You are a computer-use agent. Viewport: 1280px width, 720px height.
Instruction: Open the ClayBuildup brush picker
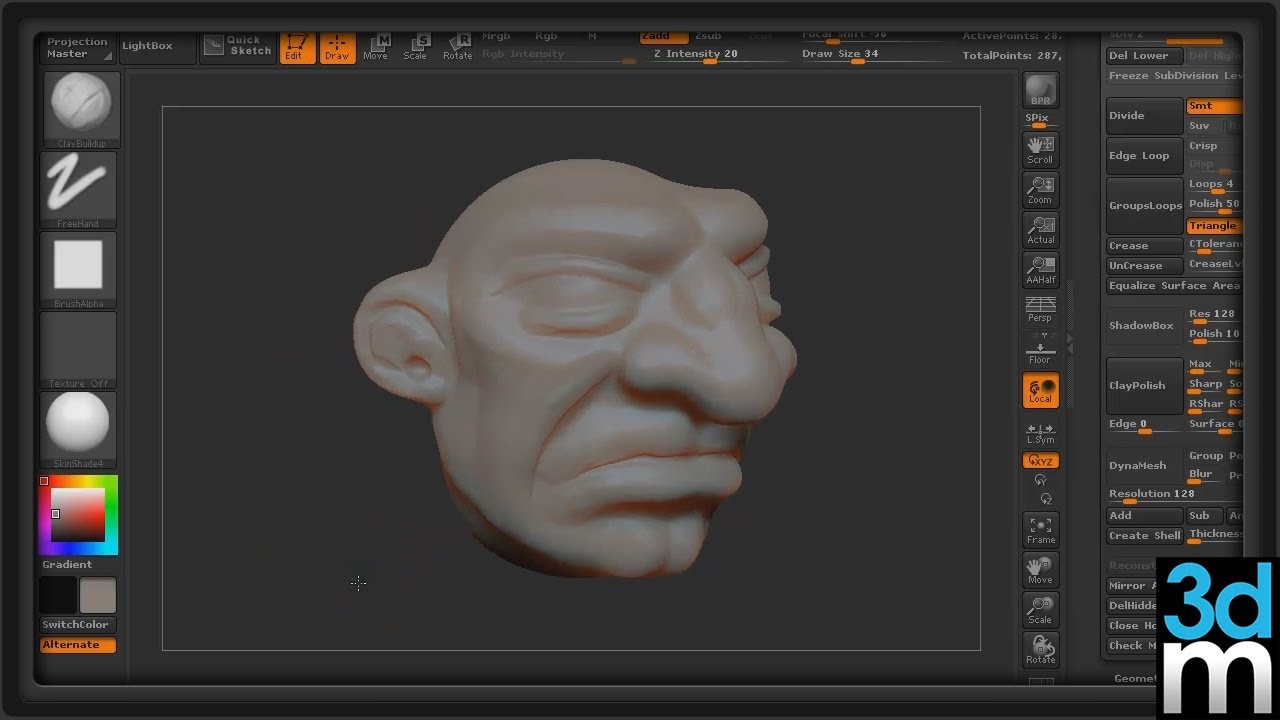click(x=80, y=110)
